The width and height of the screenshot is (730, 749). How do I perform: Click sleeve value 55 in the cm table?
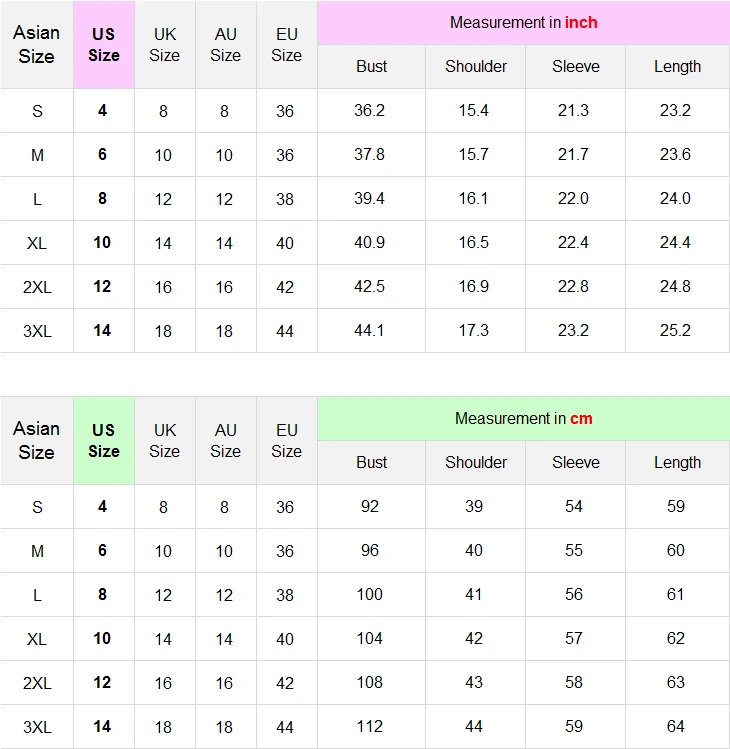[574, 550]
